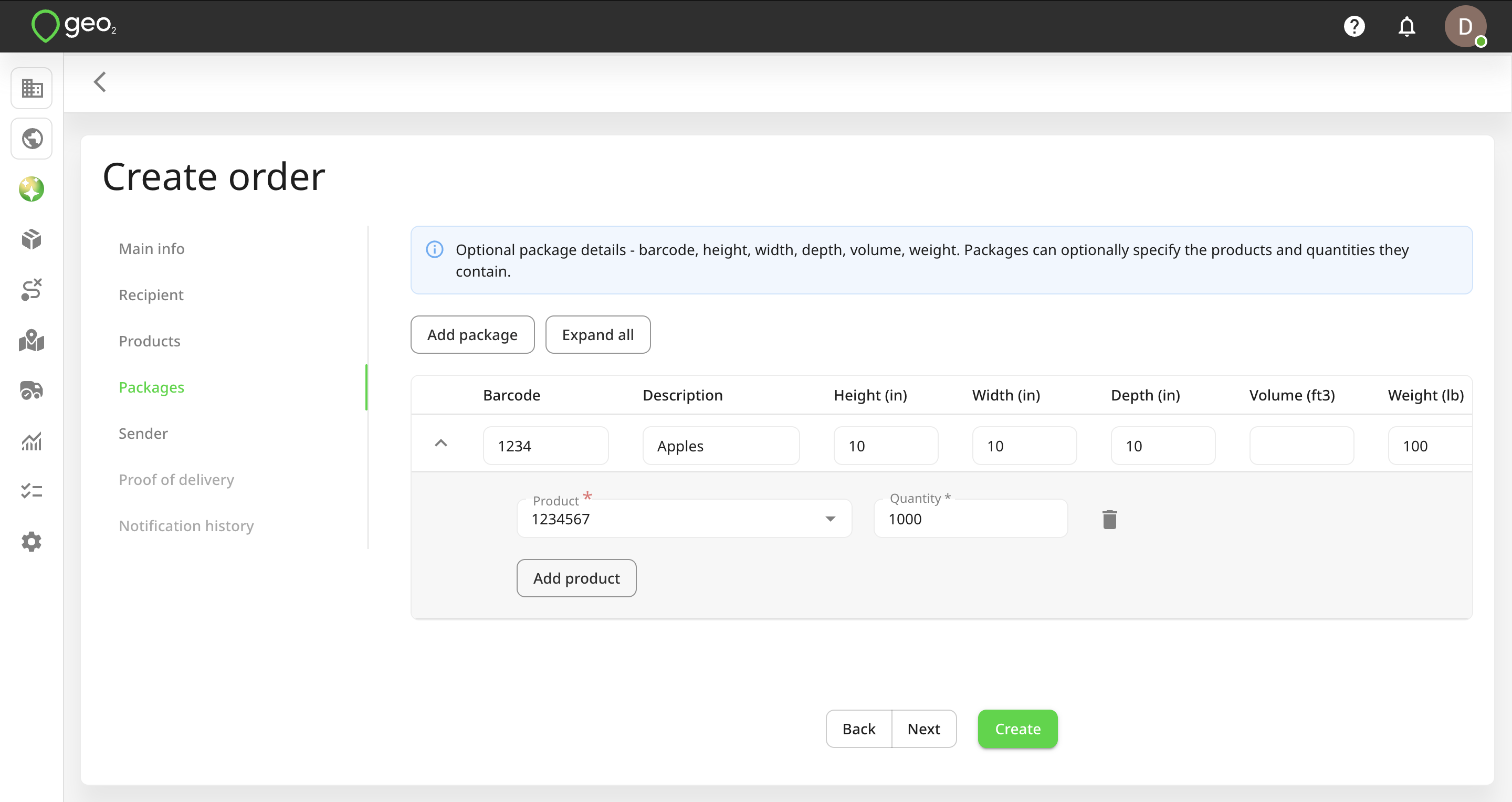The height and width of the screenshot is (802, 1512).
Task: Go to the Proof of delivery step
Action: click(x=176, y=480)
